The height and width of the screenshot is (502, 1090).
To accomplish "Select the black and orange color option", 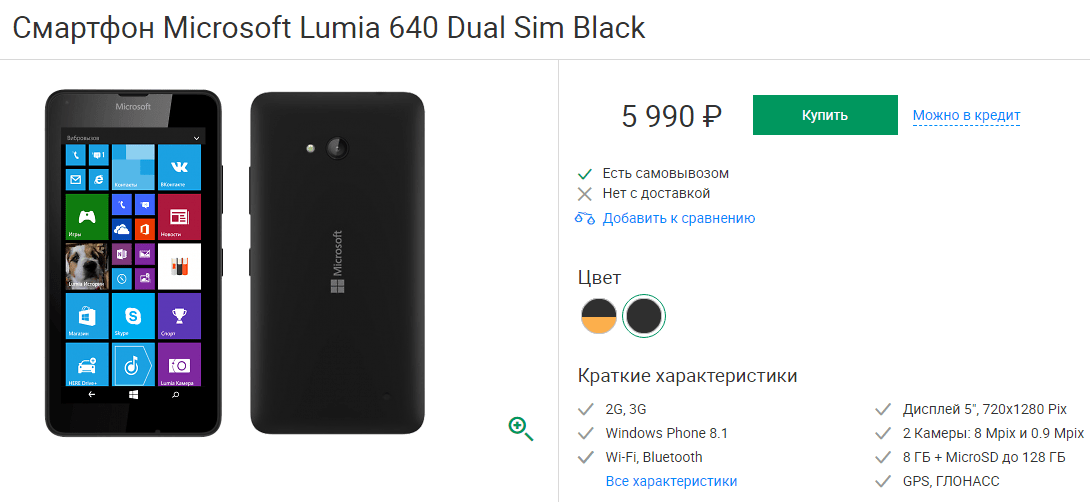I will 599,316.
